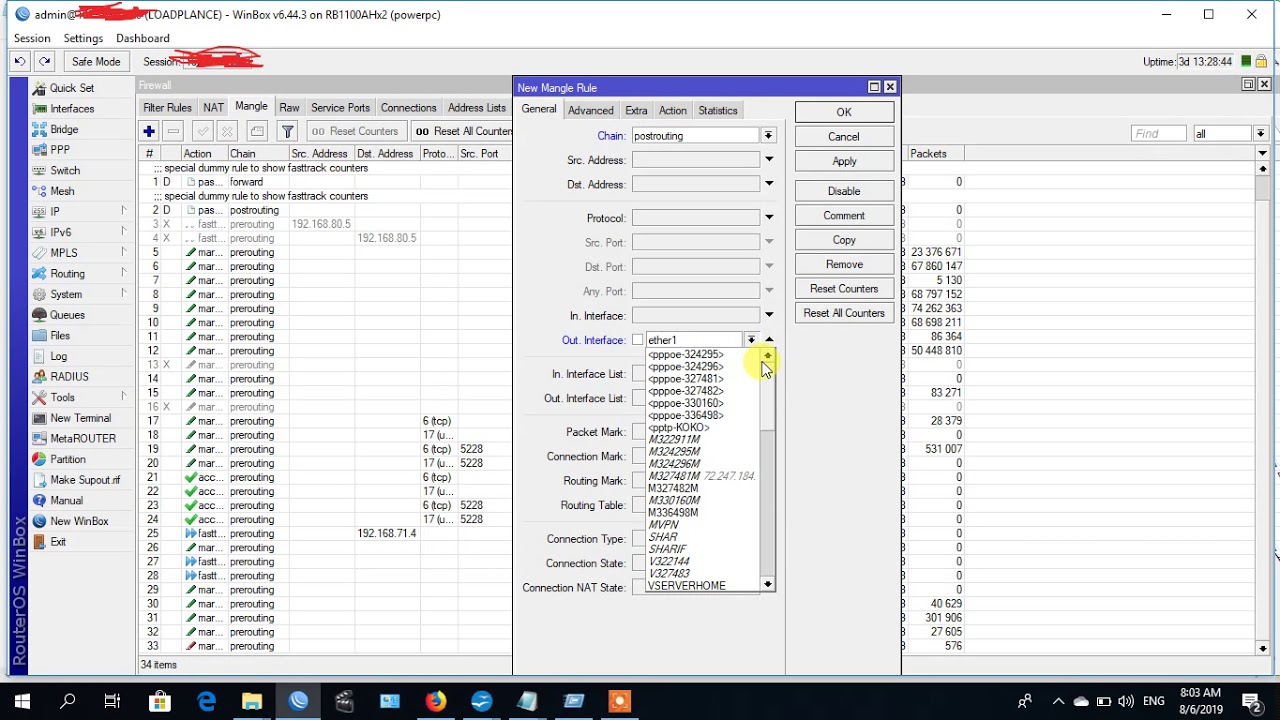Click the interface list scroll-down arrow
Viewport: 1280px width, 720px height.
[767, 585]
